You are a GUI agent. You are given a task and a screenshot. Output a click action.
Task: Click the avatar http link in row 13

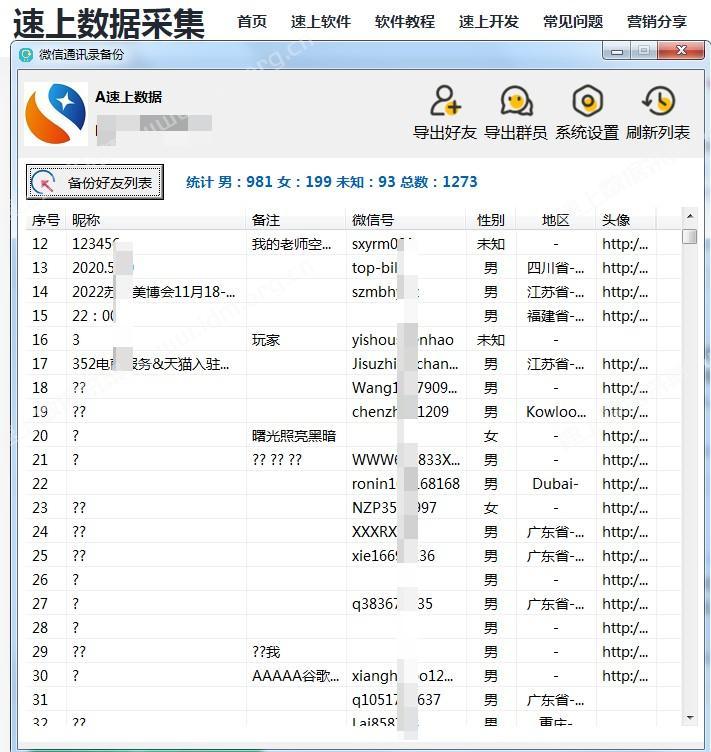tap(625, 268)
